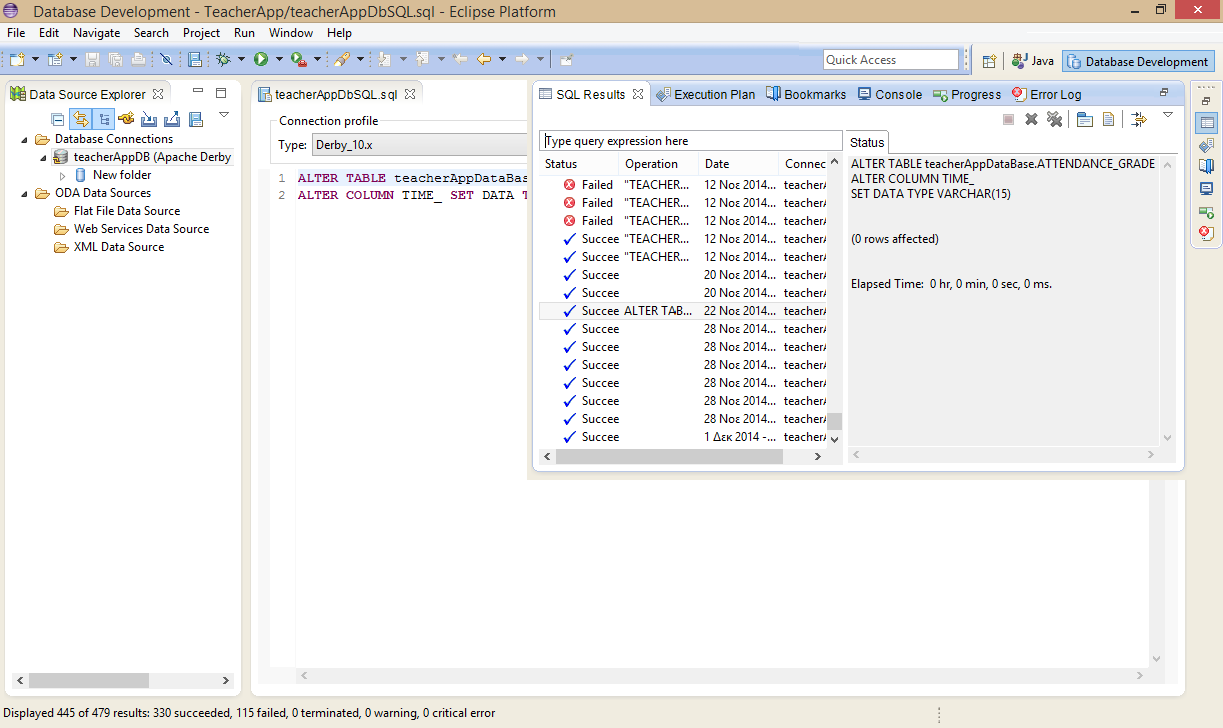Click the Execution Plan icon in right side bar
Screen dimensions: 1223x728
pyautogui.click(x=1206, y=145)
